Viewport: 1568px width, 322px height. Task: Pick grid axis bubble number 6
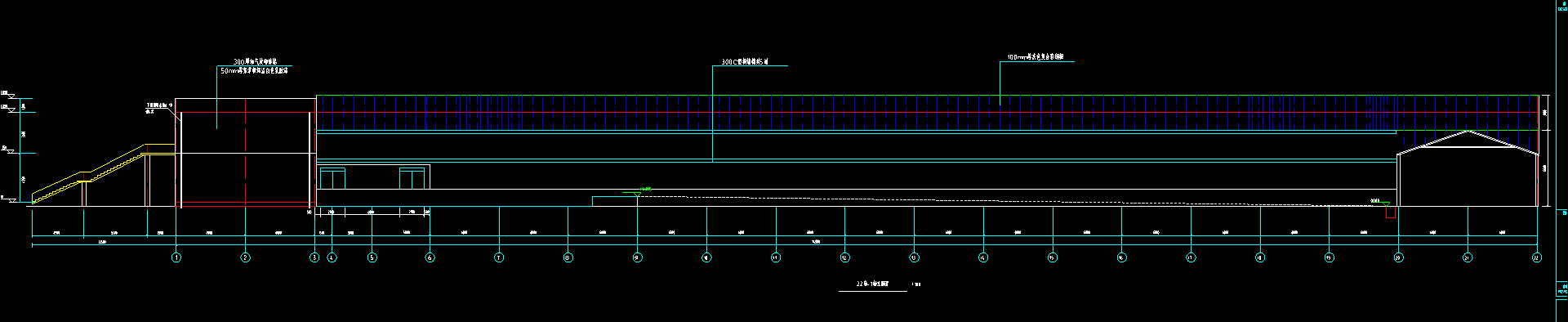430,257
